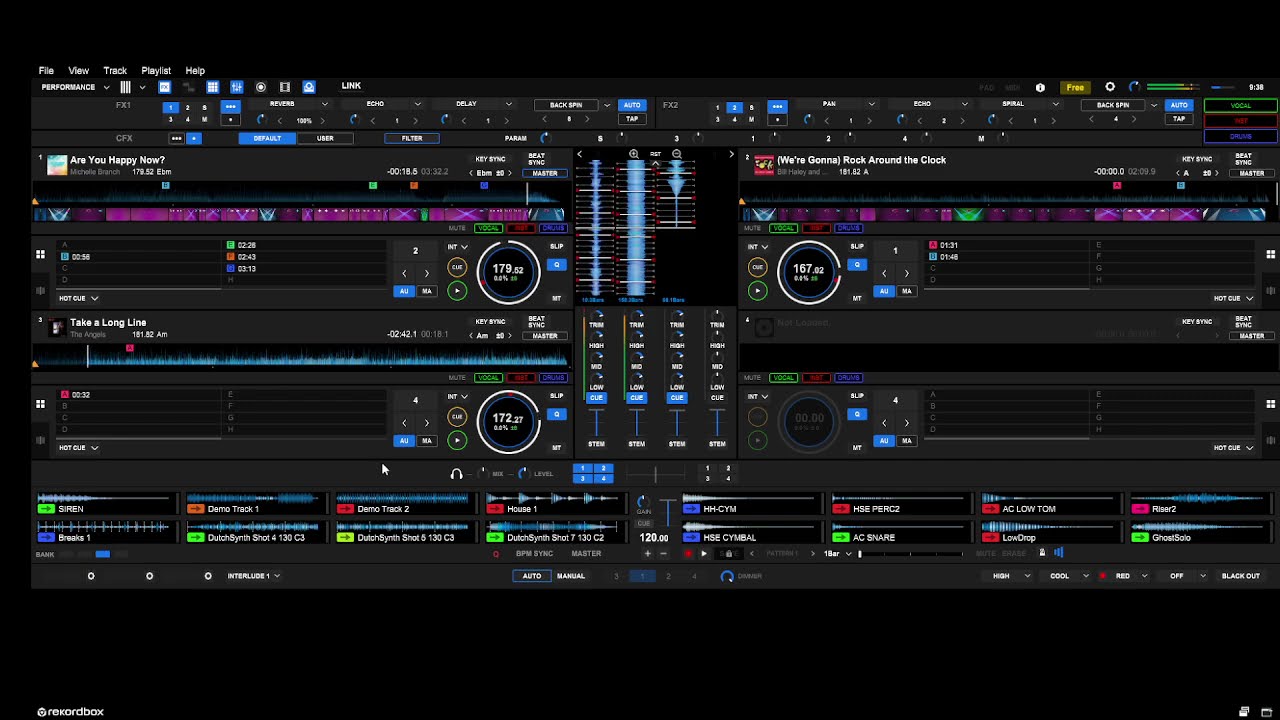1280x720 pixels.
Task: Expand the FX1 REVERB effect dropdown
Action: 324,104
